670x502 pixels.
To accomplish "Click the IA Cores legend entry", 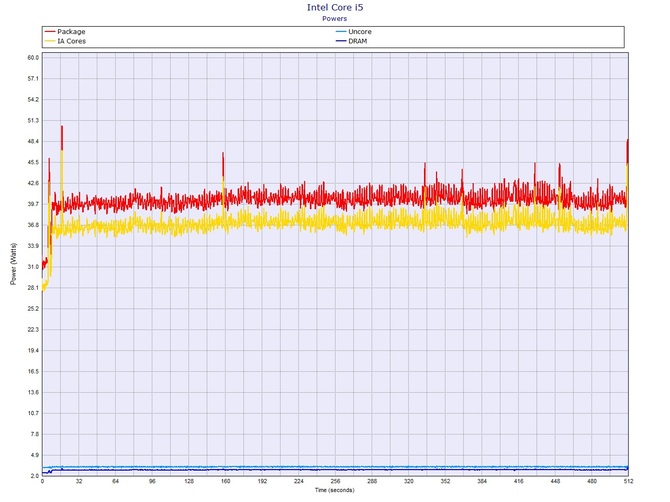I will (x=65, y=41).
